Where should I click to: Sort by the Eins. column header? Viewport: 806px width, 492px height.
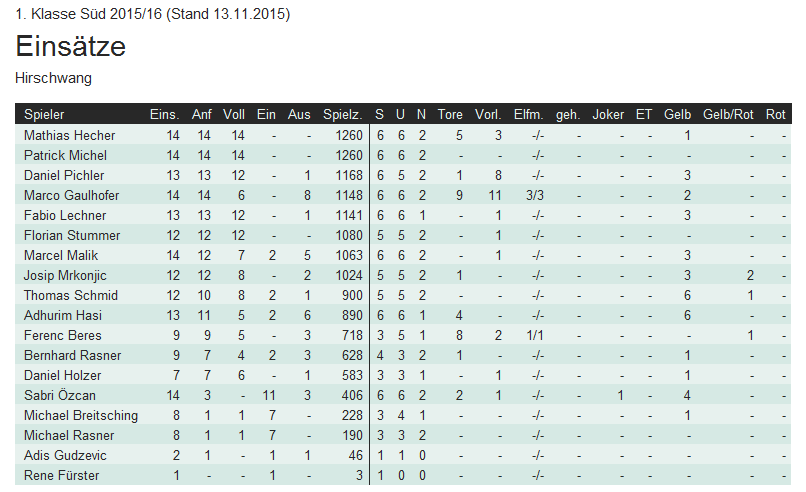pyautogui.click(x=164, y=114)
